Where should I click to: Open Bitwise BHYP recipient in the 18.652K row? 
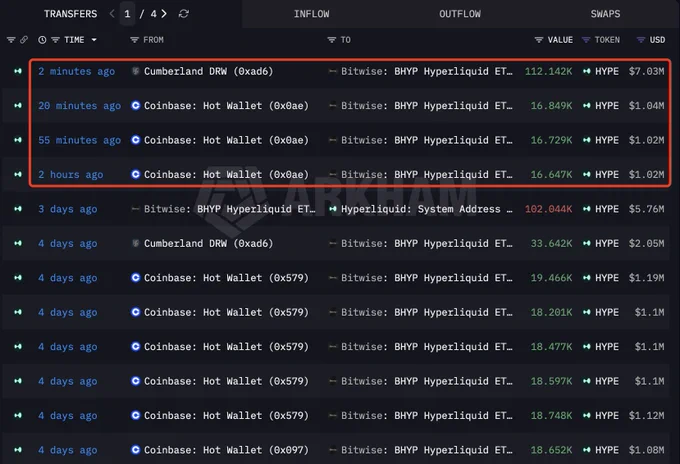pyautogui.click(x=427, y=450)
